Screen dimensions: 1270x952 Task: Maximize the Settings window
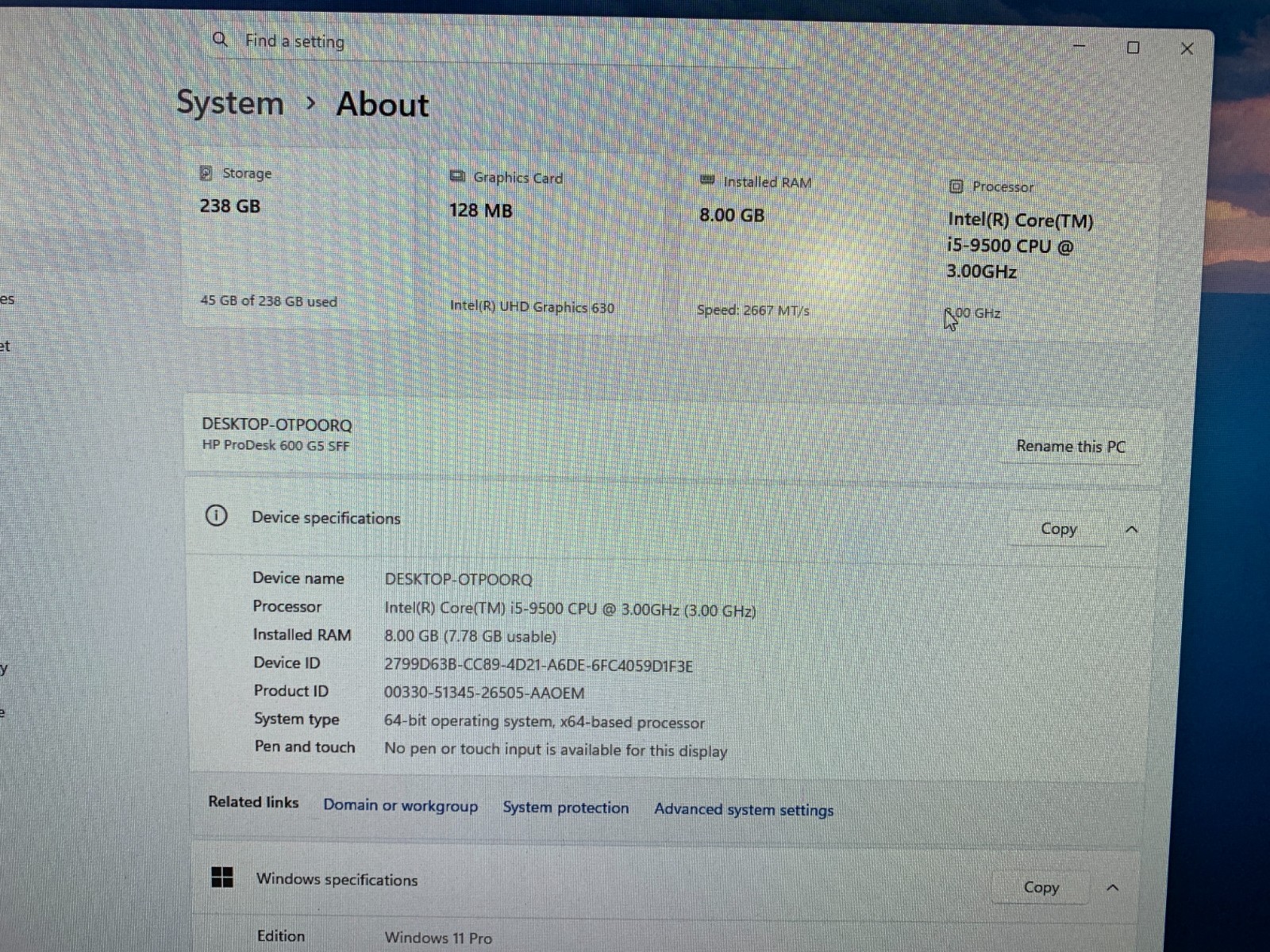pyautogui.click(x=1133, y=48)
